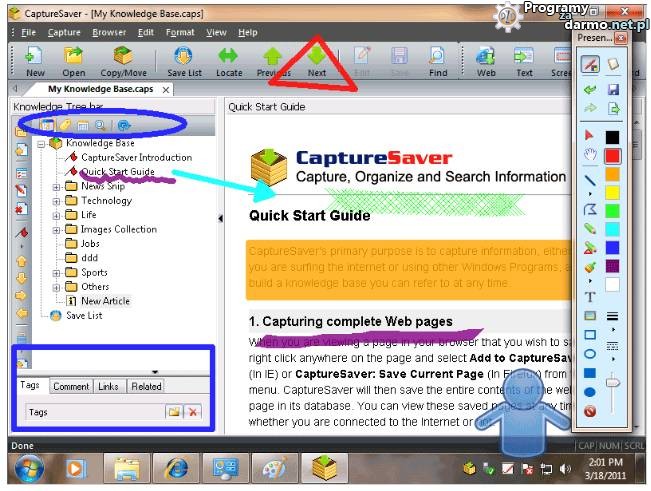
Task: Switch to the Comment tab
Action: [70, 386]
